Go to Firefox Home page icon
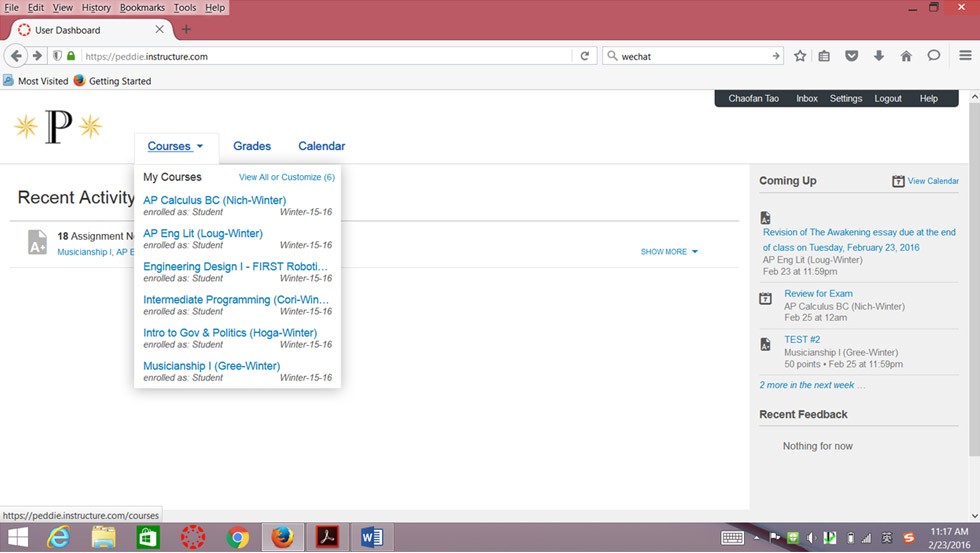The image size is (980, 553). pos(906,56)
